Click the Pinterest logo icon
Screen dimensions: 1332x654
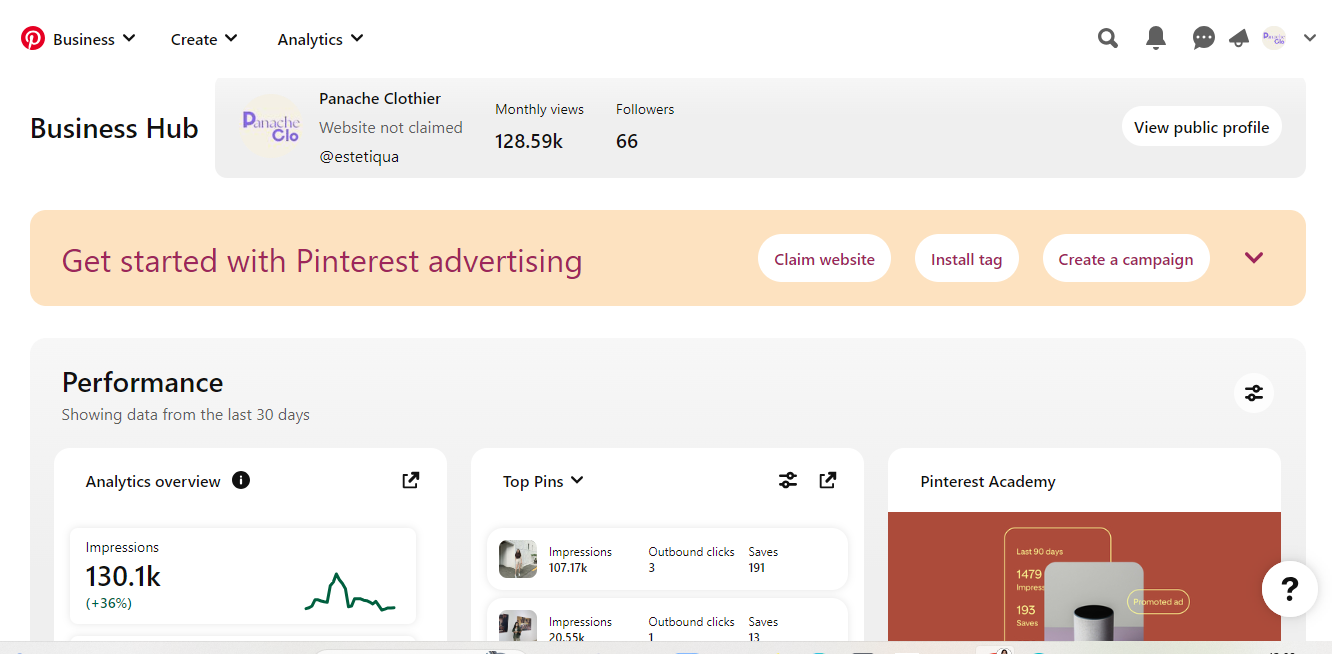[33, 39]
